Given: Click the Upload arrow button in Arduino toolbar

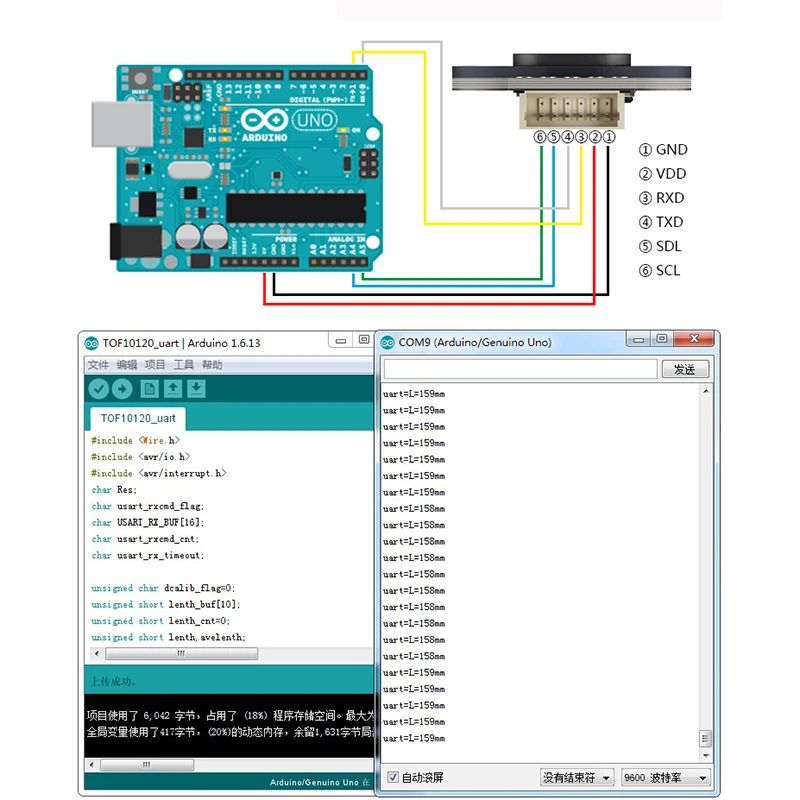Looking at the screenshot, I should point(122,389).
